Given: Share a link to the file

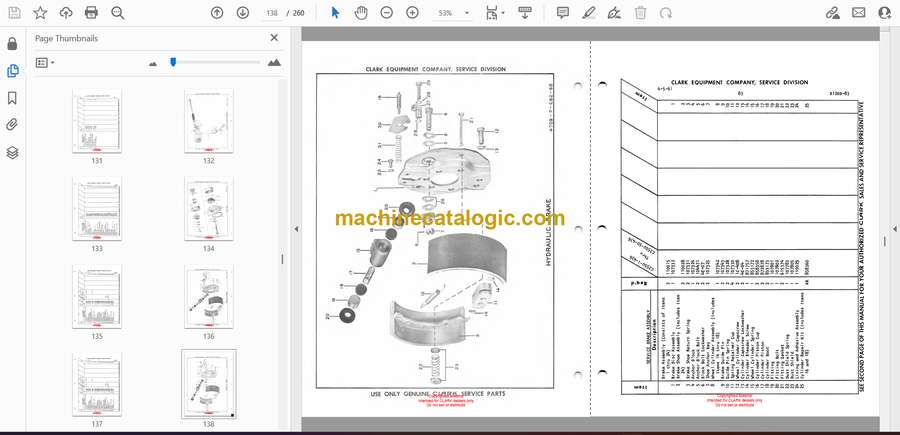Looking at the screenshot, I should [833, 13].
